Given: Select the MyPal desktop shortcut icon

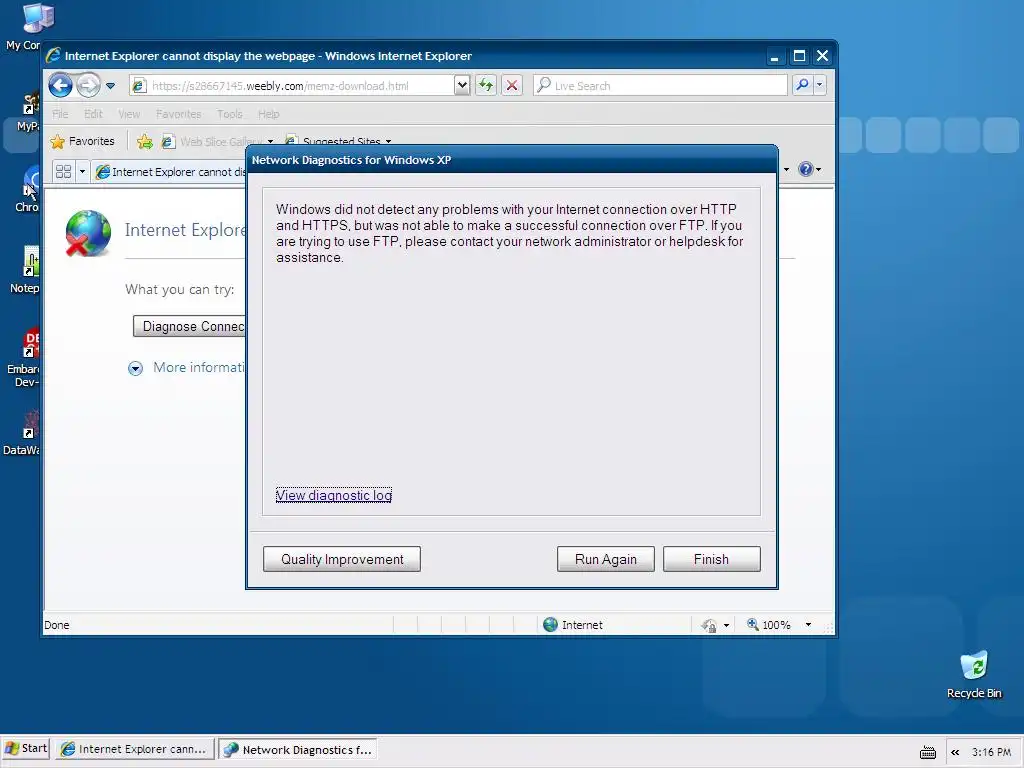Looking at the screenshot, I should pos(29,111).
